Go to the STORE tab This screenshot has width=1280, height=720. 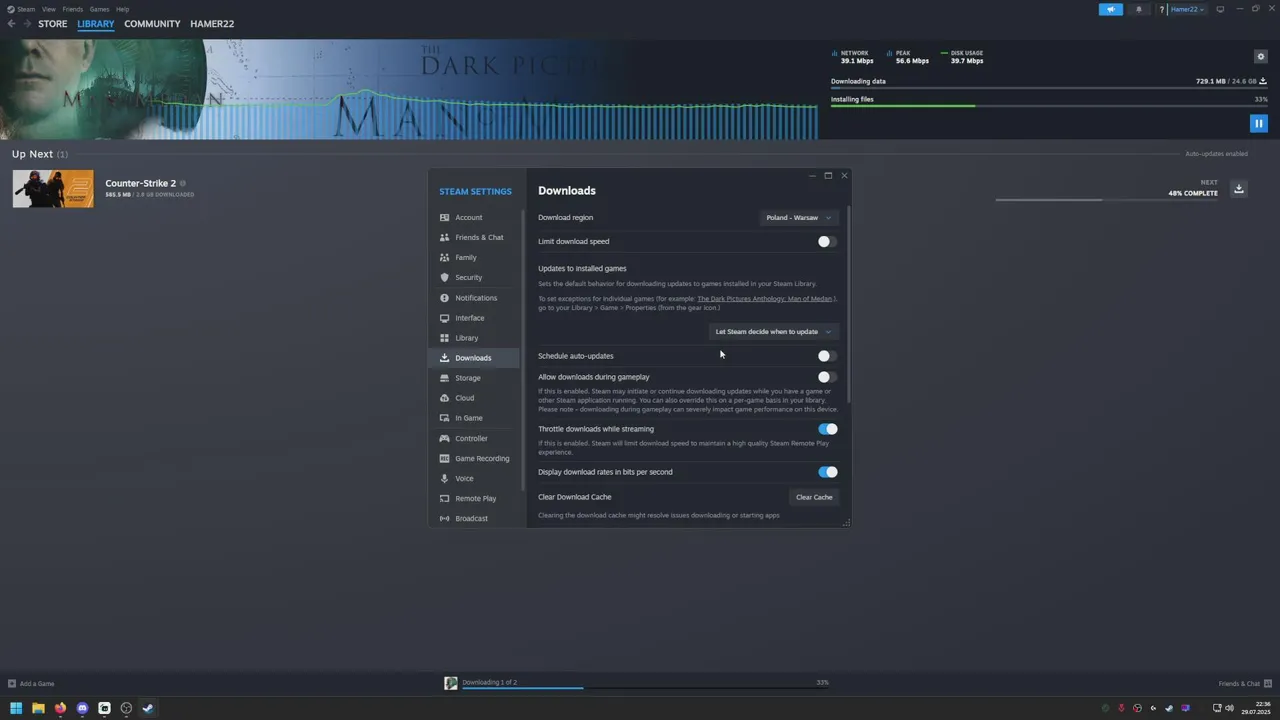(x=53, y=24)
